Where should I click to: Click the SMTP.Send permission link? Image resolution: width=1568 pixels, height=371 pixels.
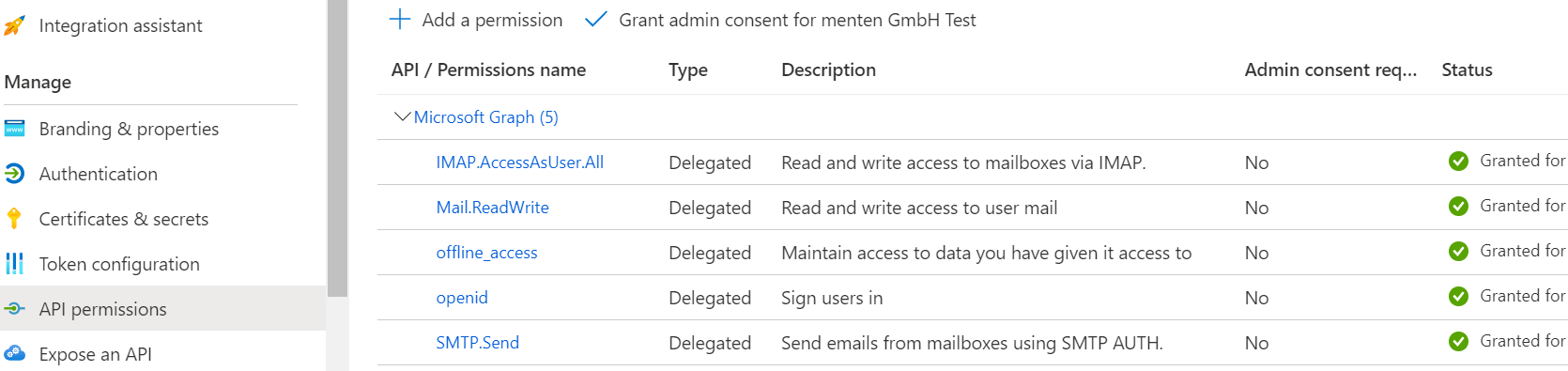click(477, 343)
